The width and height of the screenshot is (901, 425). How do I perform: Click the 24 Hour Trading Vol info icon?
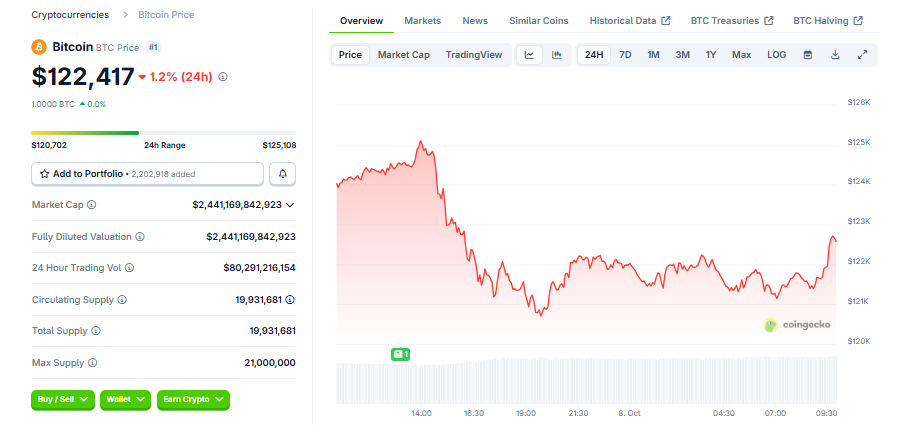tap(130, 268)
